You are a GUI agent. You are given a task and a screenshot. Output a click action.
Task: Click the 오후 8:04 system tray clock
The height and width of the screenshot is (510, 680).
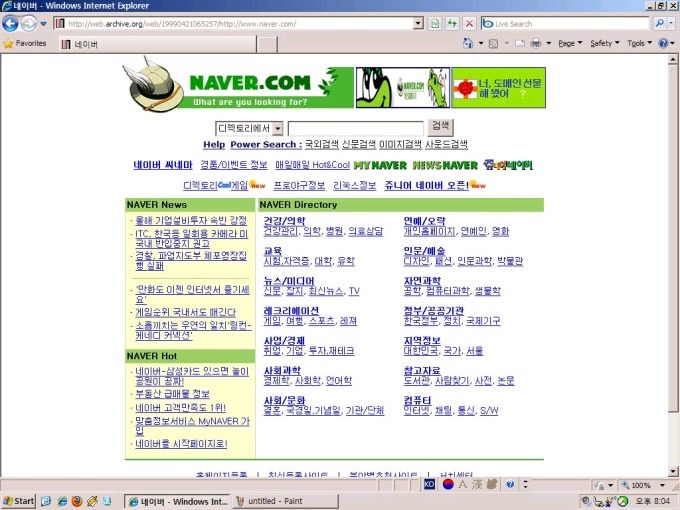(x=653, y=501)
